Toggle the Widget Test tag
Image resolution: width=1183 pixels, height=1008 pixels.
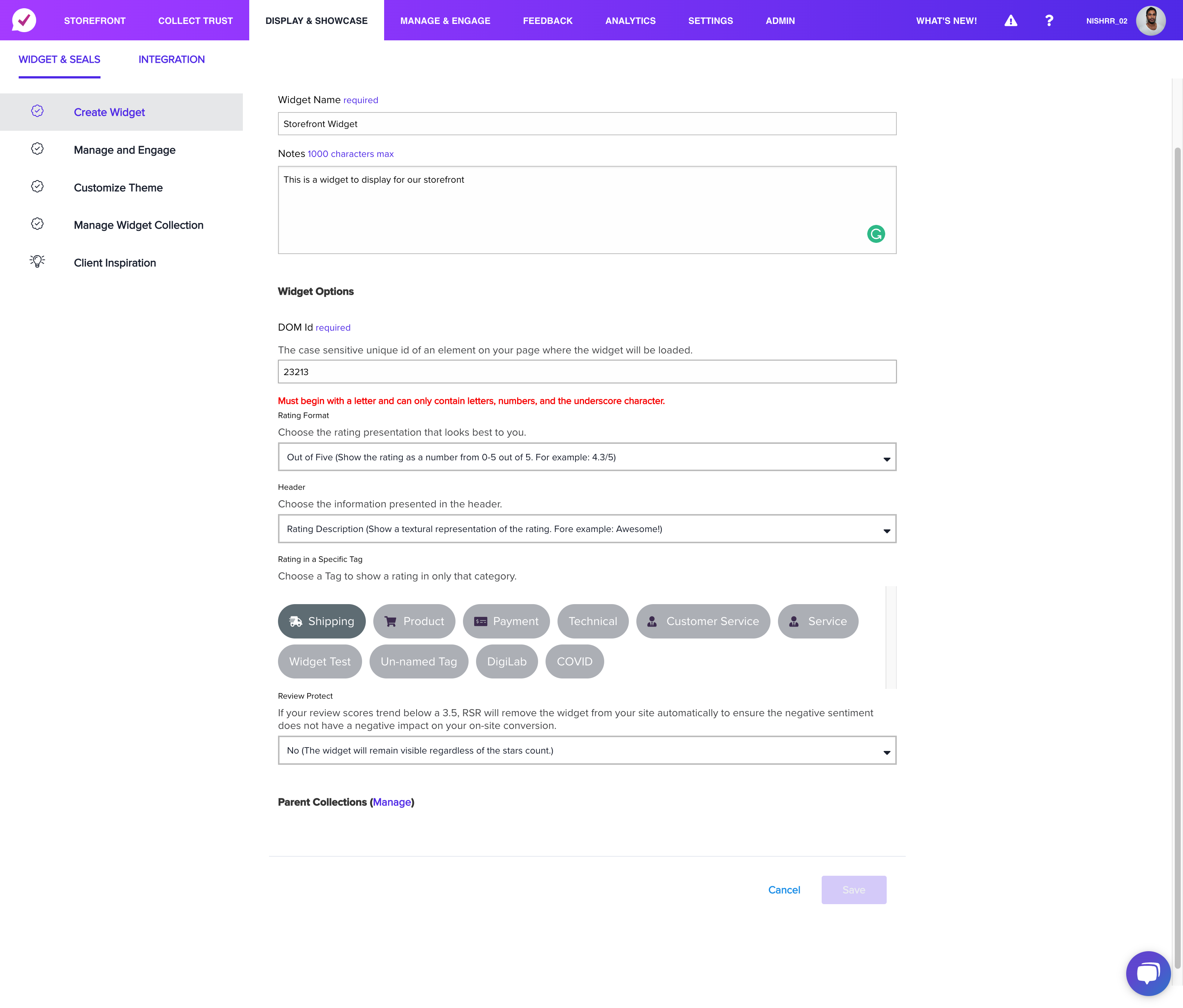320,662
